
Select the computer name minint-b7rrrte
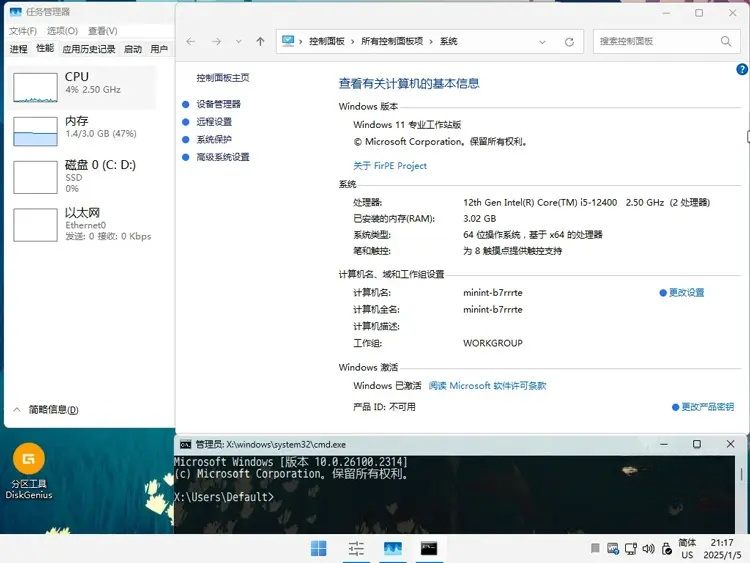[x=493, y=293]
